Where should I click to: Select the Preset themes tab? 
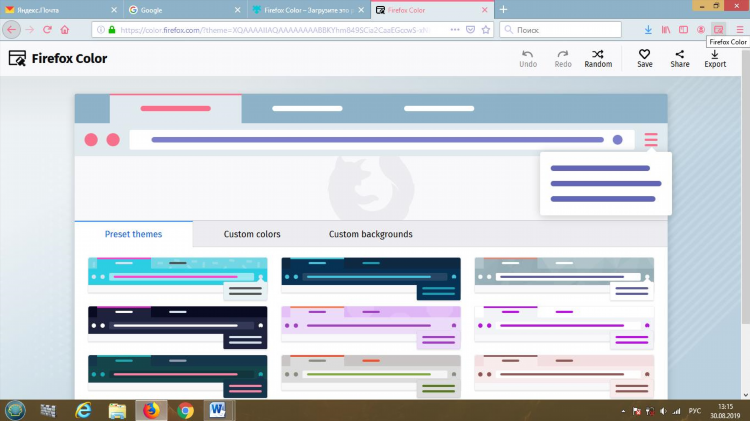(133, 234)
